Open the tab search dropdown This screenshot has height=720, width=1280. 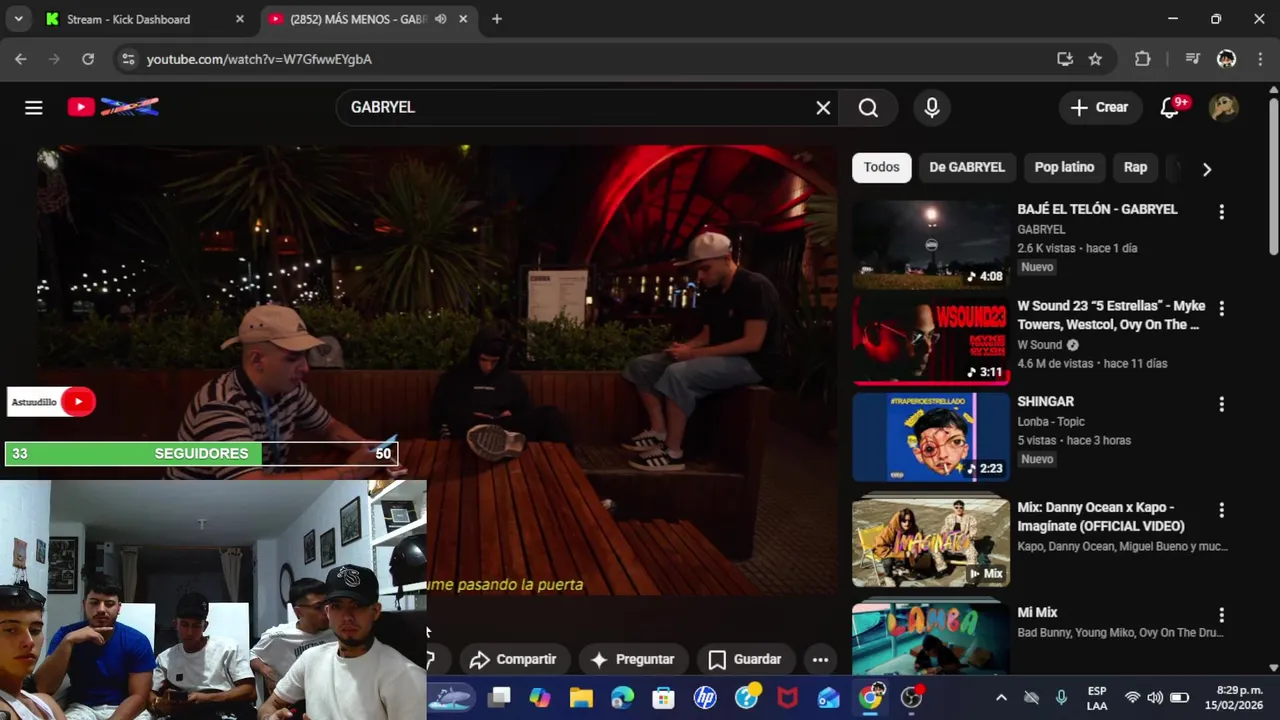pos(18,19)
